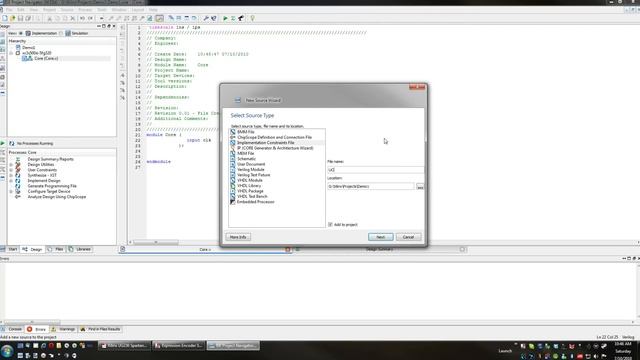Screen dimensions: 640x360
Task: Open the Project menu
Action: (49, 9)
